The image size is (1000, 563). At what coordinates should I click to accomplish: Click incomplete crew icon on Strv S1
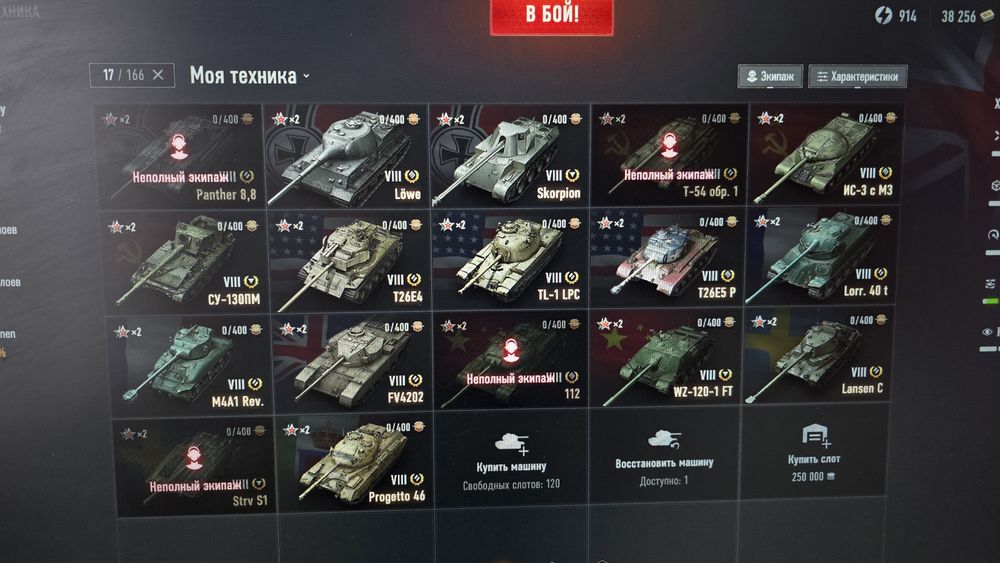(195, 458)
